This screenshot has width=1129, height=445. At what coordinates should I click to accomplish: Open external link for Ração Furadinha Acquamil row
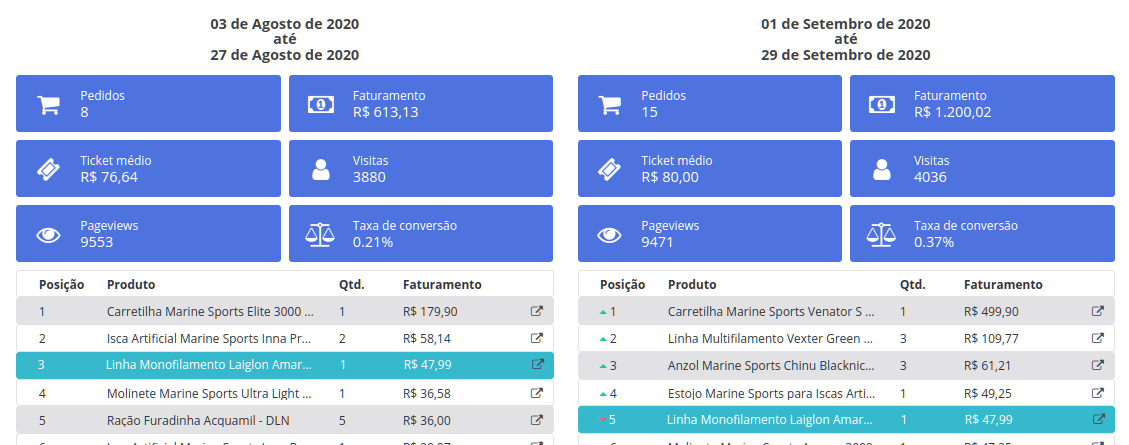point(536,420)
